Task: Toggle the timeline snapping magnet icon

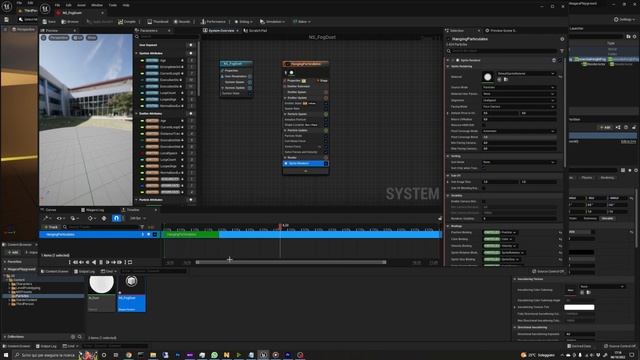Action: click(x=116, y=218)
